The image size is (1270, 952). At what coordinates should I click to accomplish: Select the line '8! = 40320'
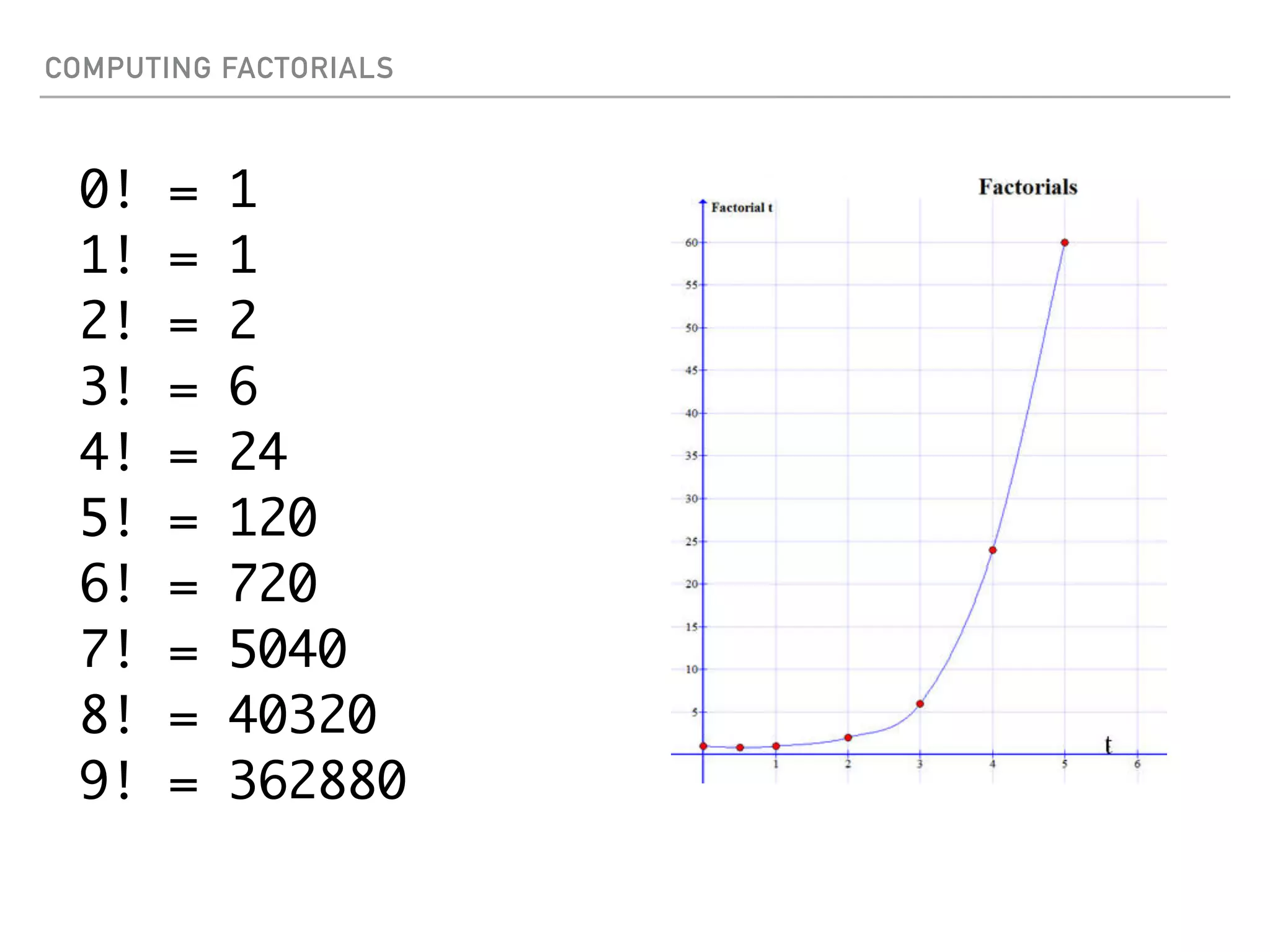(228, 715)
